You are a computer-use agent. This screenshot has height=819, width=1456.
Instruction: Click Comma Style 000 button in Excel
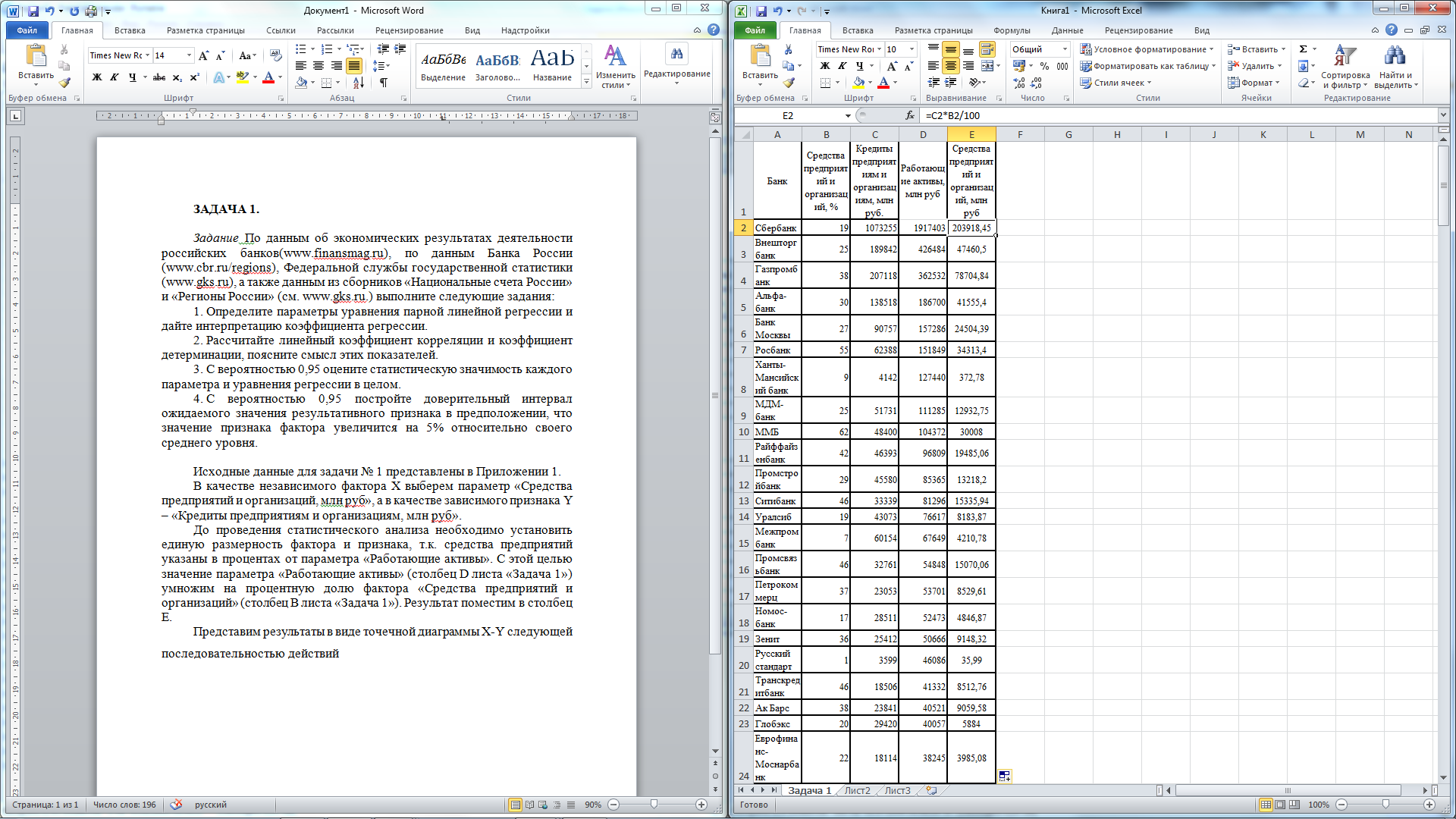point(1062,66)
